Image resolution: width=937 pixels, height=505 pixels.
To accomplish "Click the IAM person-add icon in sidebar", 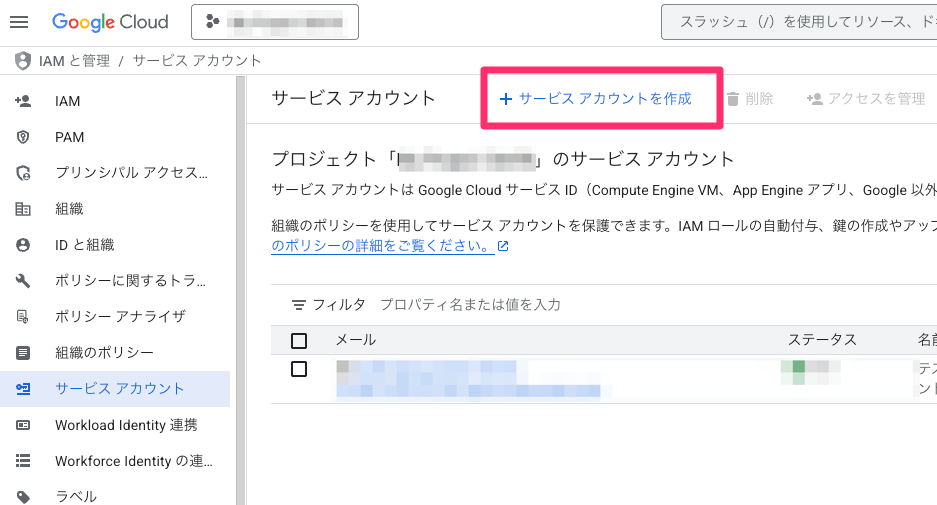I will [x=23, y=101].
